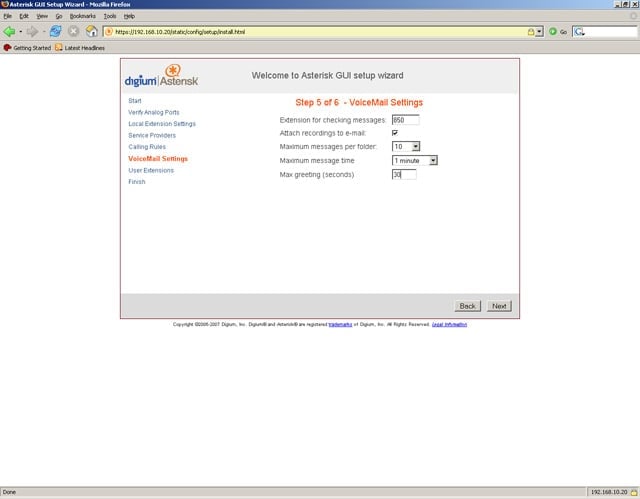The image size is (640, 499).
Task: Click Extension for checking messages field
Action: (405, 120)
